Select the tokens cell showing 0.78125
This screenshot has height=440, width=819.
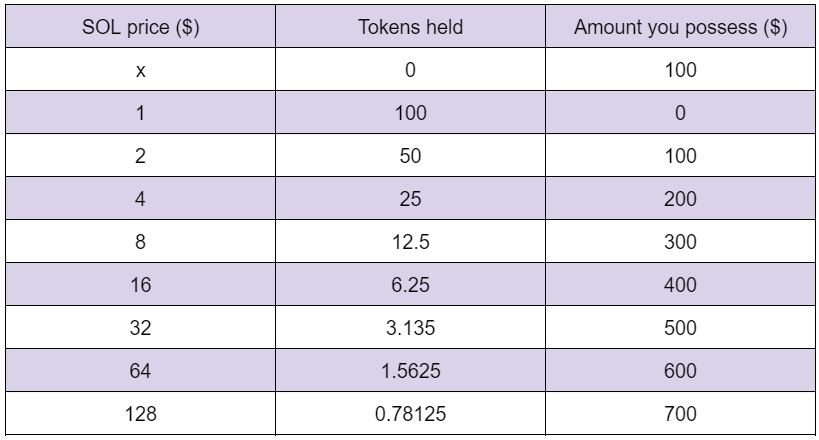(x=411, y=413)
